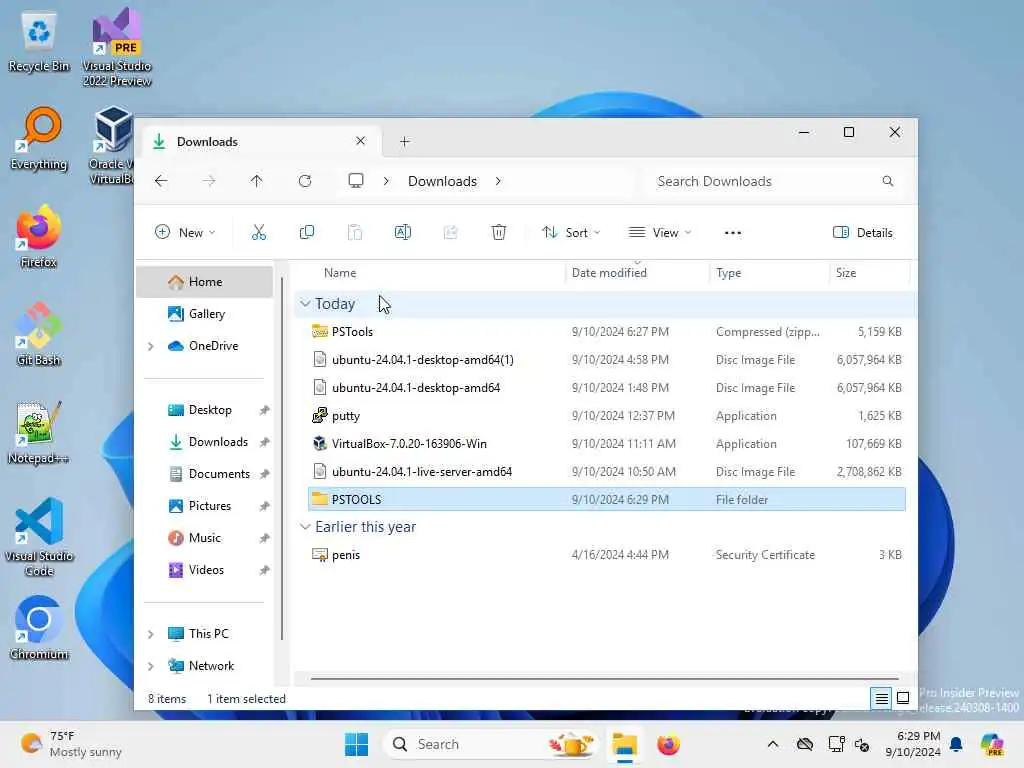Open Notepad++ desktop shortcut
The height and width of the screenshot is (768, 1024).
pos(39,432)
